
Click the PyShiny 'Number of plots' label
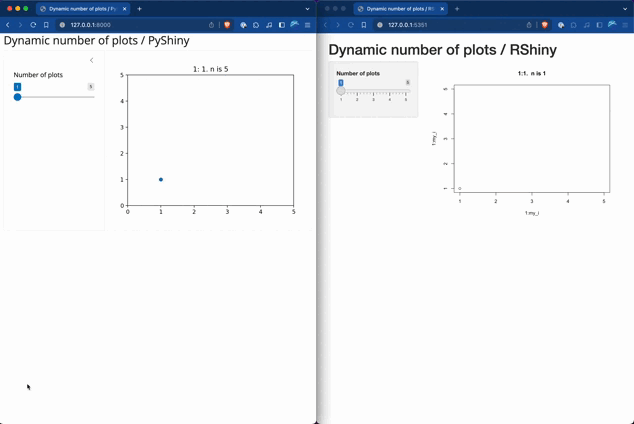(38, 75)
